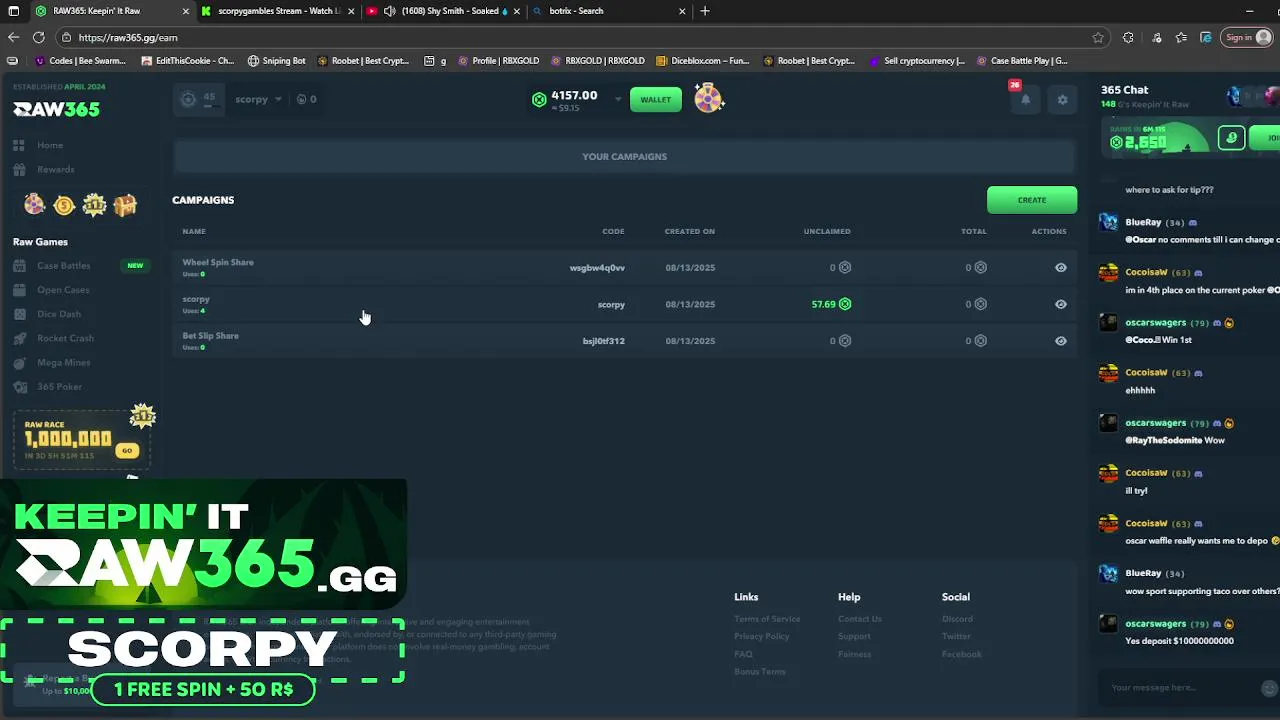Click the browser back arrow
The image size is (1280, 720).
click(x=13, y=37)
